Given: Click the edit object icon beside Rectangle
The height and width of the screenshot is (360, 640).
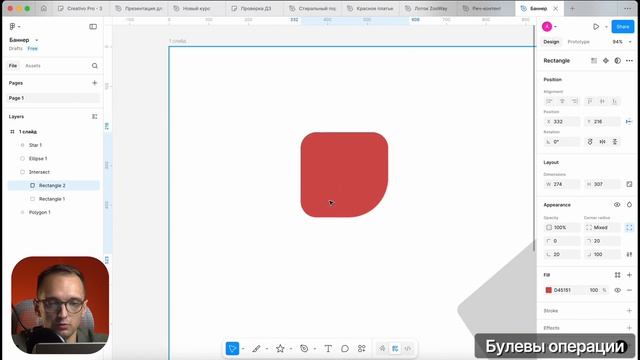Looking at the screenshot, I should tap(594, 61).
